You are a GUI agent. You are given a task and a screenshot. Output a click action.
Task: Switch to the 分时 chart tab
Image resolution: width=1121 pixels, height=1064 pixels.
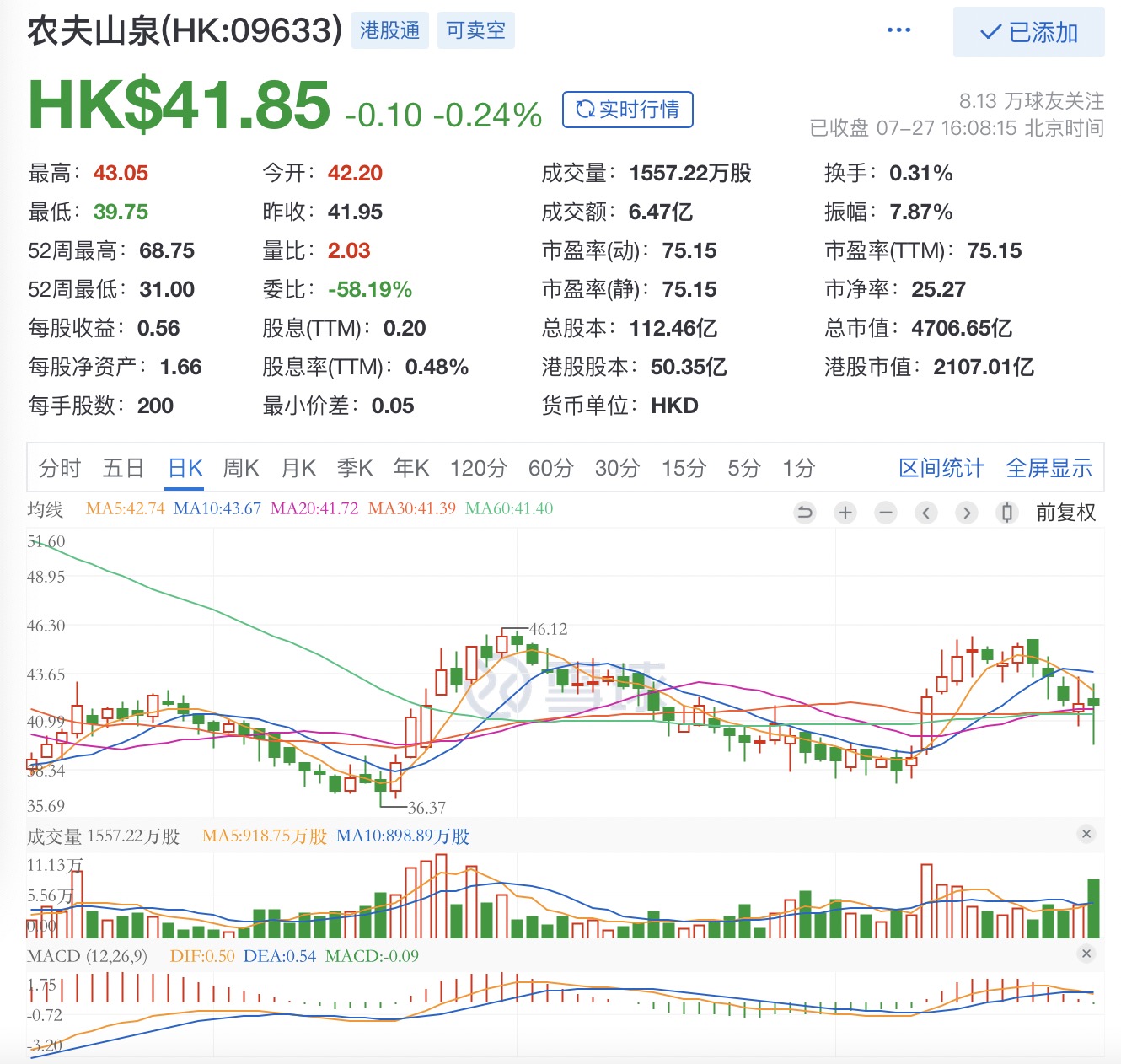pos(60,468)
